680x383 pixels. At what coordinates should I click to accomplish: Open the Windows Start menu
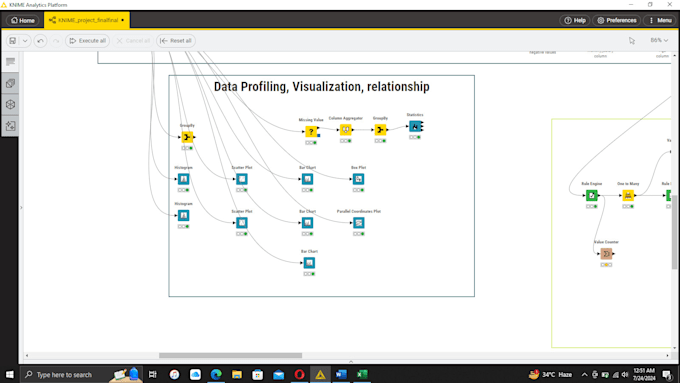point(10,374)
